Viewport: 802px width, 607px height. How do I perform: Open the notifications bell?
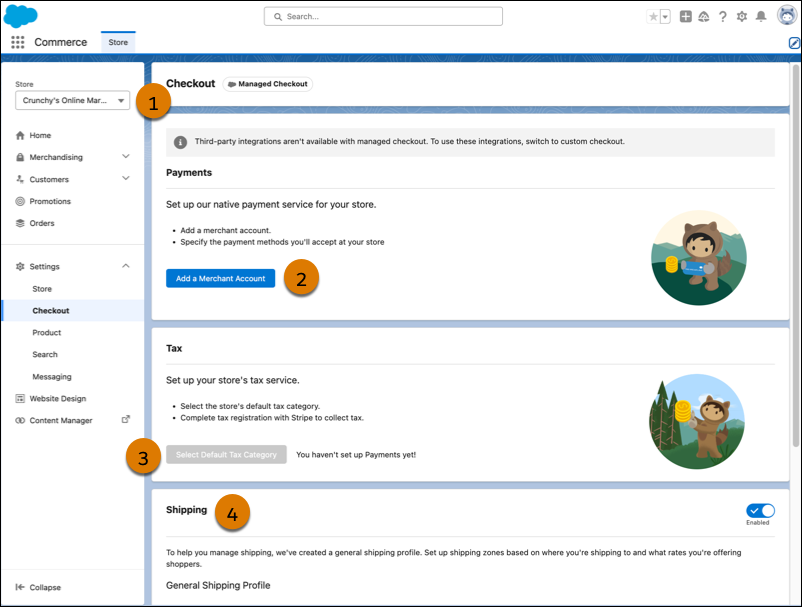[x=761, y=17]
